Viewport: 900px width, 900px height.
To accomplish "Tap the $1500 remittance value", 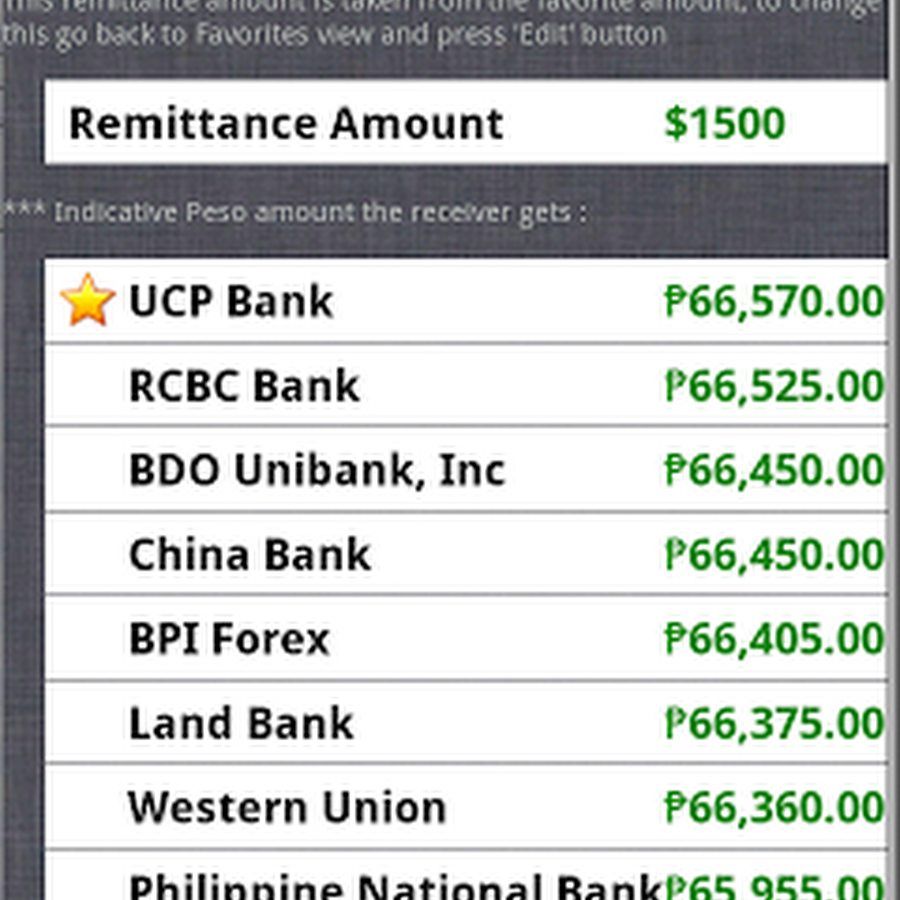I will (725, 124).
